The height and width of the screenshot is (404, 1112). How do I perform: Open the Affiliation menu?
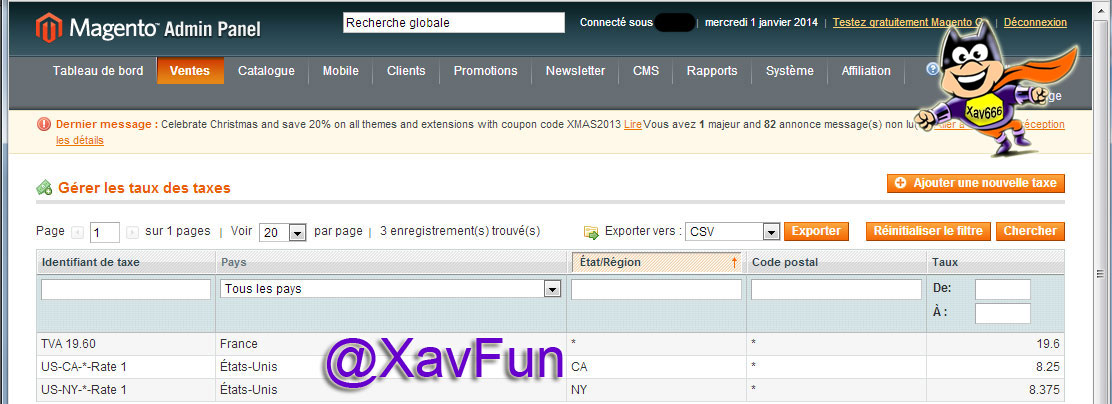click(x=866, y=71)
